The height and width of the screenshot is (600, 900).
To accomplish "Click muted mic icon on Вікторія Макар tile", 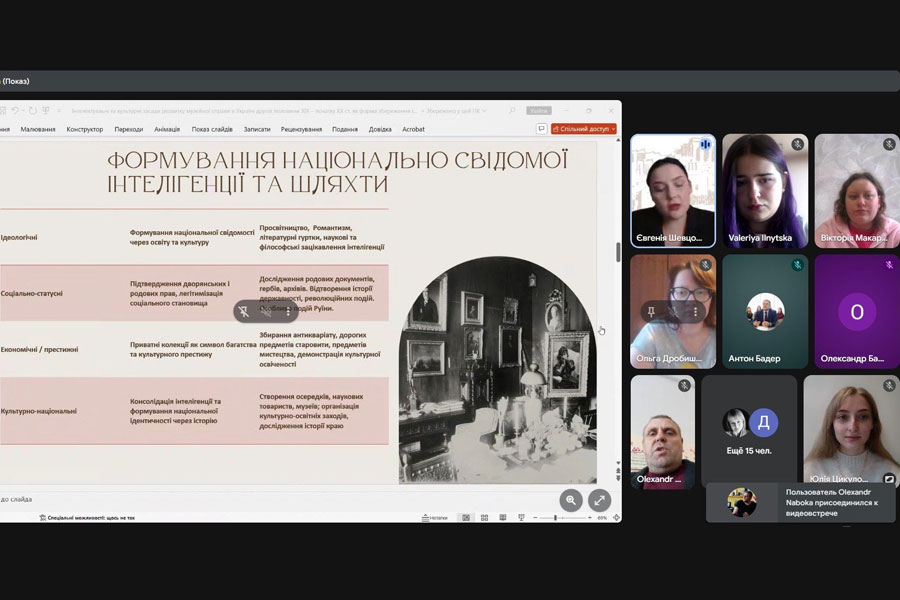I will coord(889,145).
